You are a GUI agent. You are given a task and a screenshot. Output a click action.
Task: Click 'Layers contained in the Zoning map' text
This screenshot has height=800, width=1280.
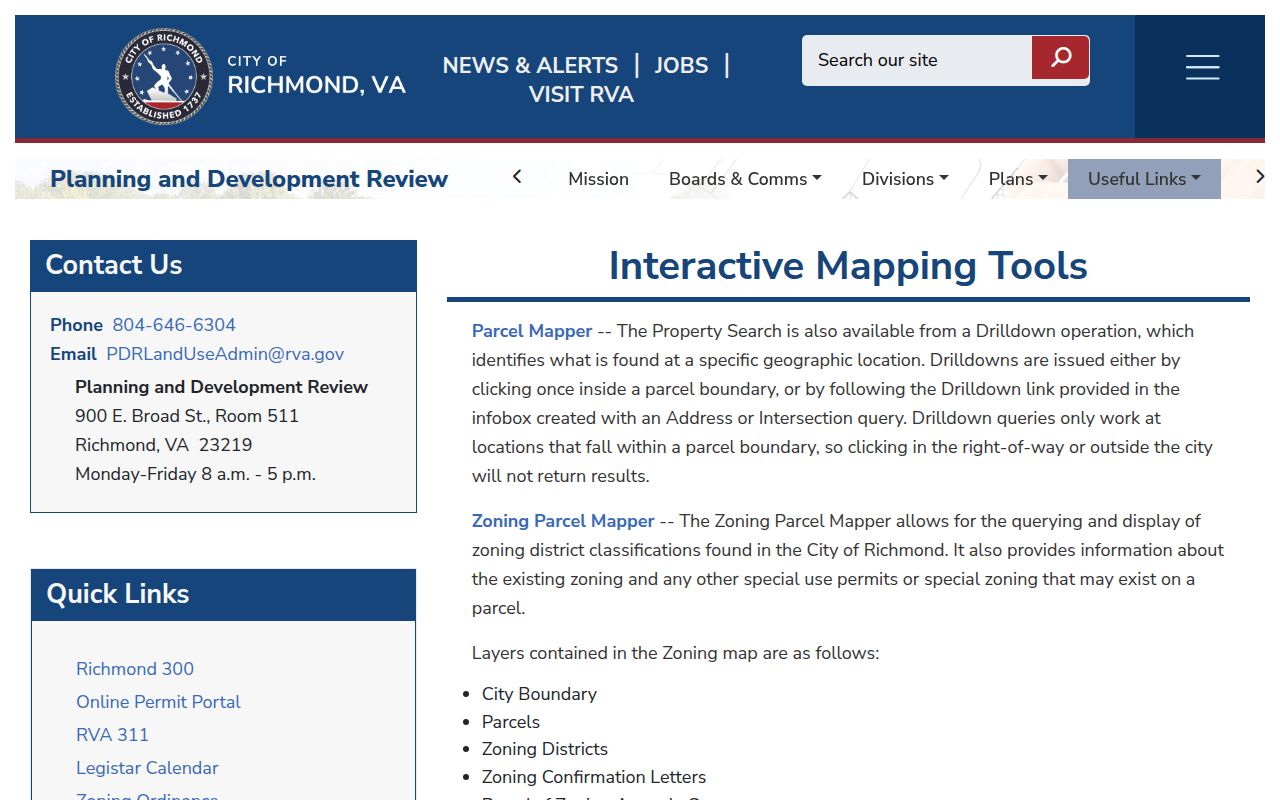(x=675, y=654)
